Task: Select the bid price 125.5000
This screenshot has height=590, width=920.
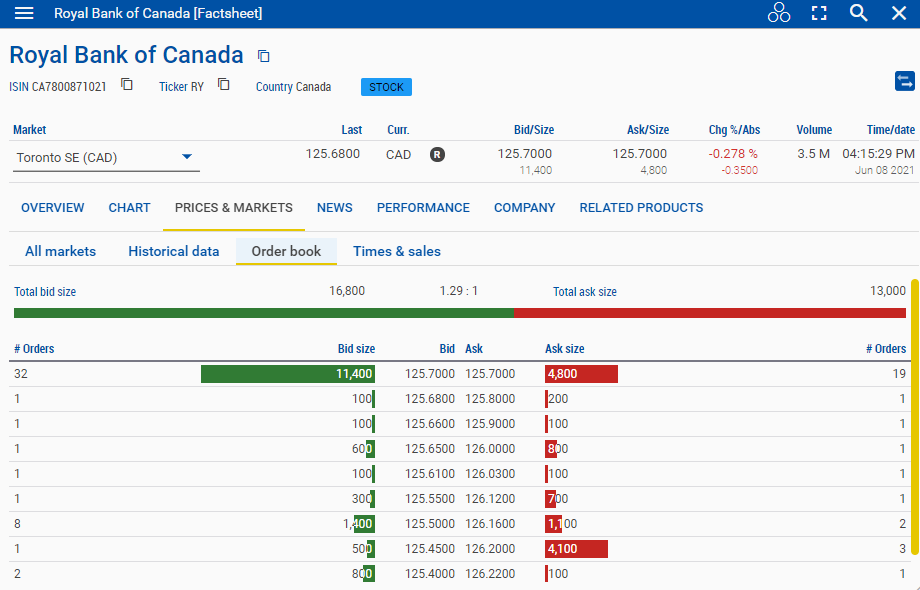Action: pos(429,524)
